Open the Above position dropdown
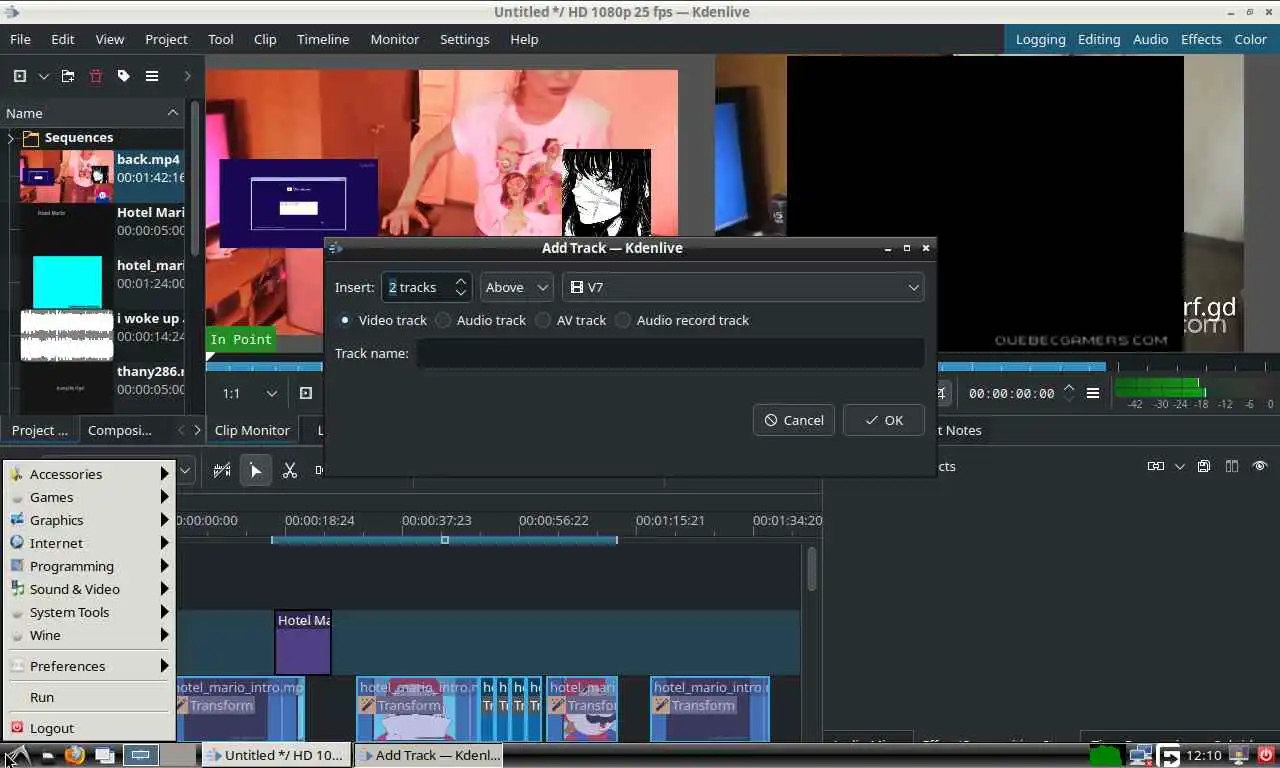This screenshot has width=1280, height=768. click(516, 287)
